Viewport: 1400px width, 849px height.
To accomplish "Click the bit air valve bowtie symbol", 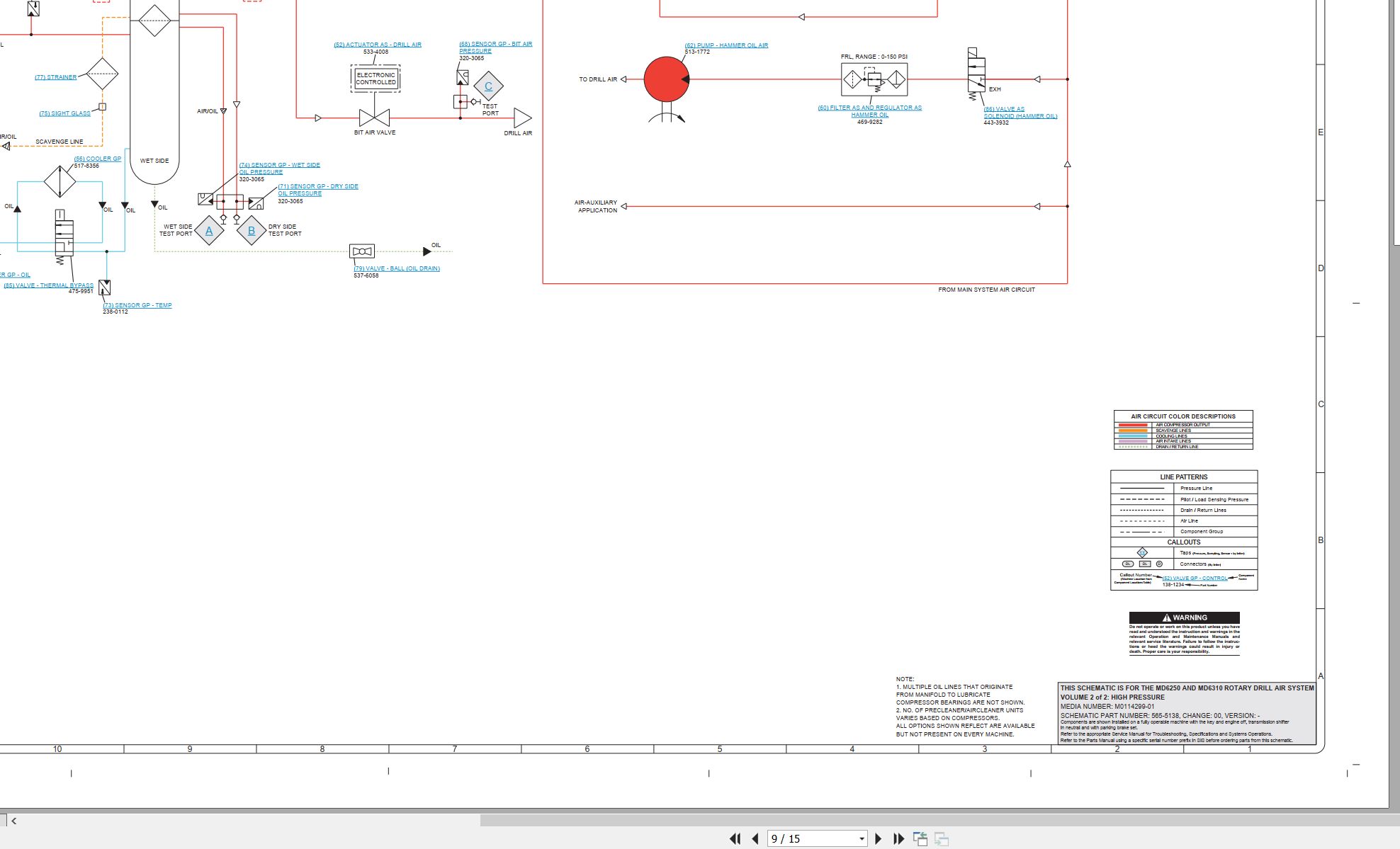I will [x=374, y=118].
